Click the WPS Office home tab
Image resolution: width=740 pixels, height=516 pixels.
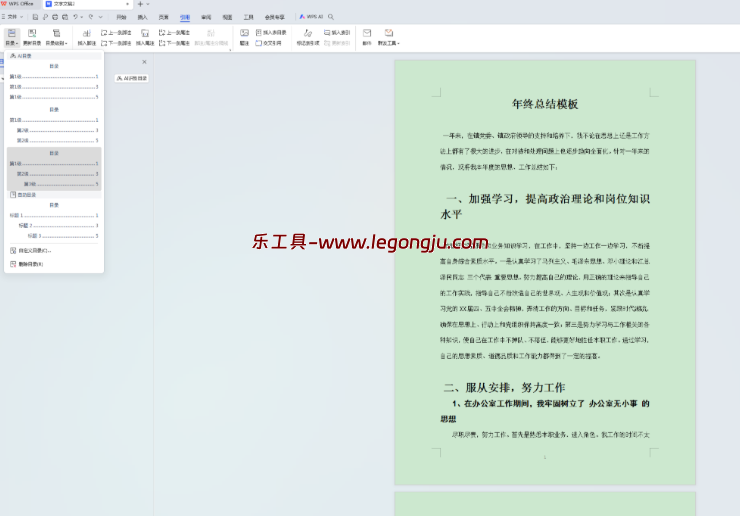[x=17, y=4]
